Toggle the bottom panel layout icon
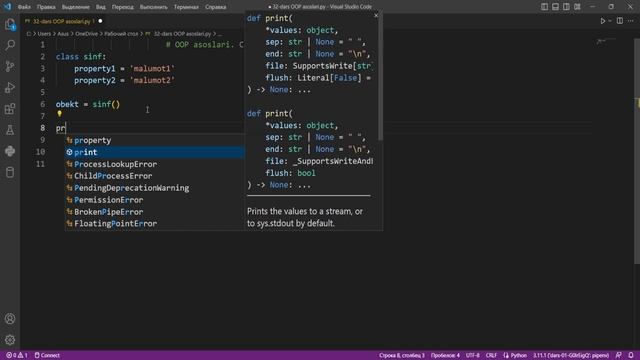 point(556,7)
